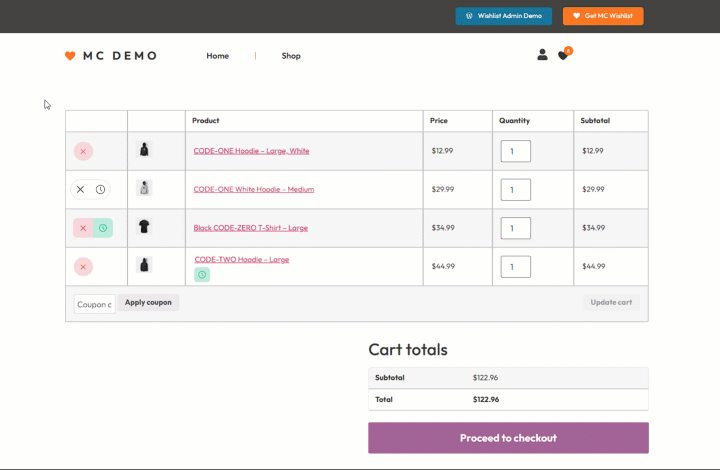Click Apply coupon button
This screenshot has height=470, width=720.
(148, 302)
